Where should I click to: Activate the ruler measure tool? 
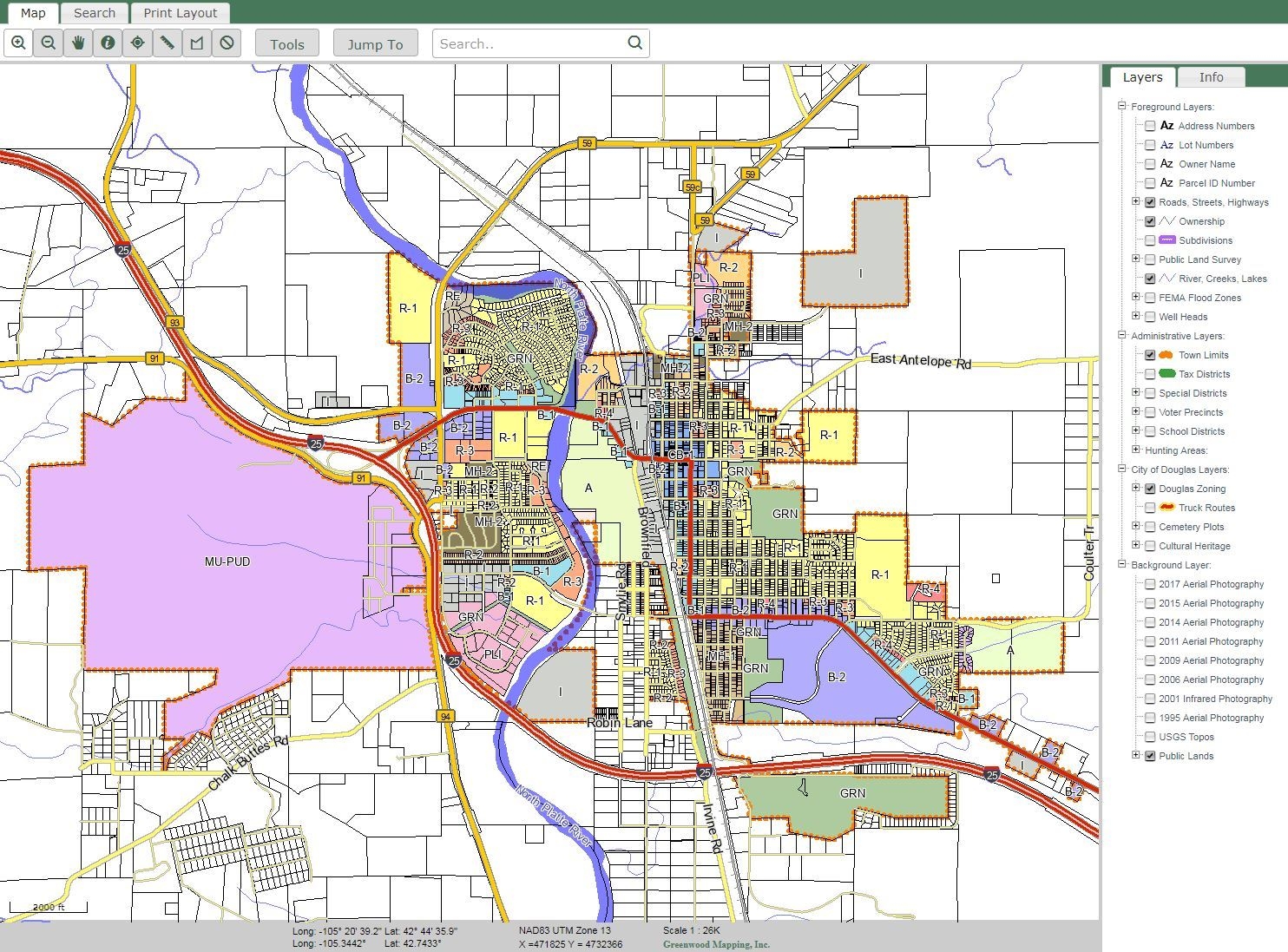pos(167,43)
